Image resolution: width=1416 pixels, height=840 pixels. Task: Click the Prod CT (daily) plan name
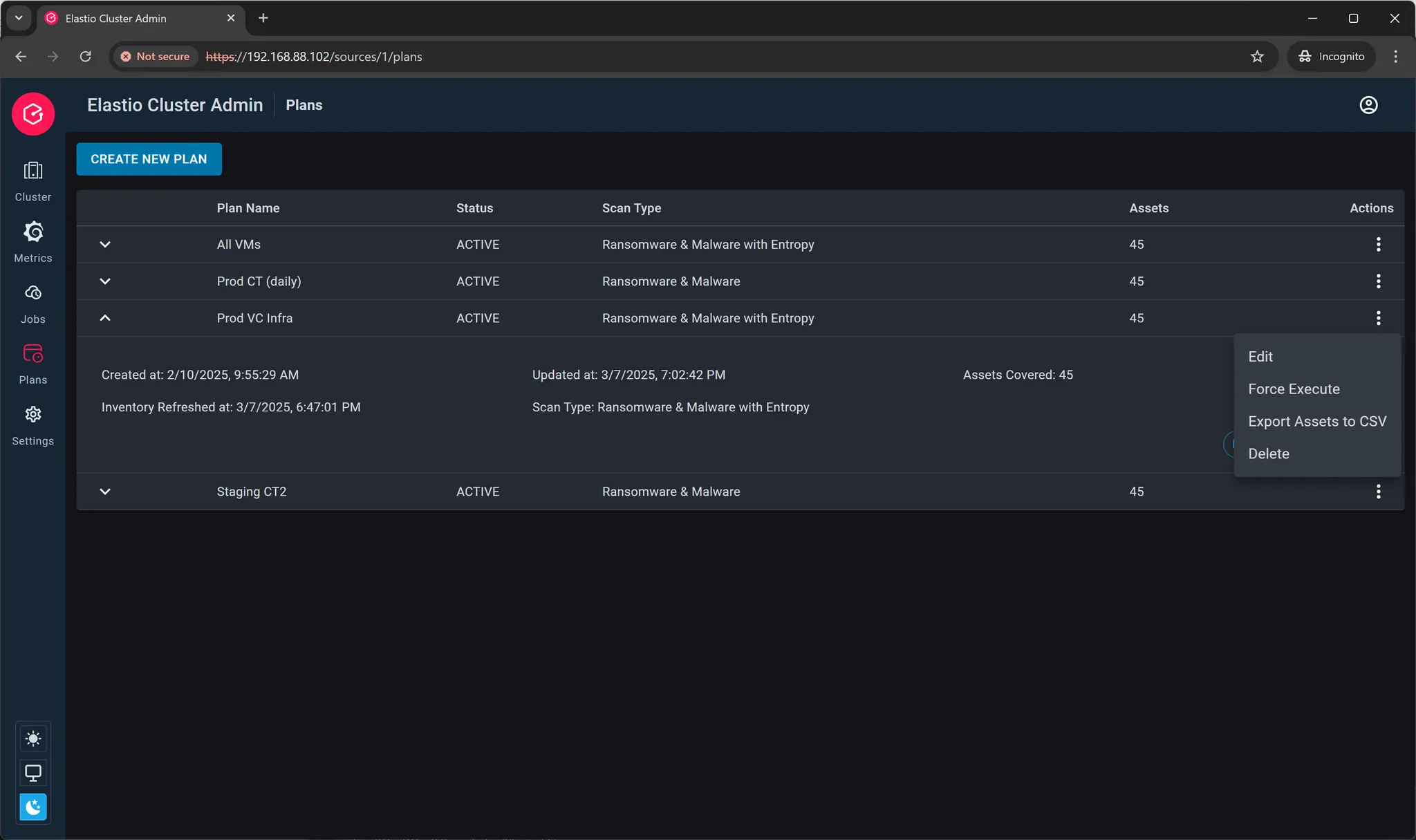click(259, 281)
